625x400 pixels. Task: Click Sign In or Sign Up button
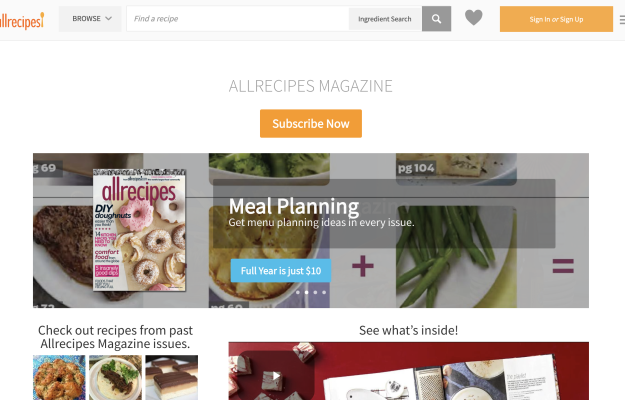tap(556, 19)
